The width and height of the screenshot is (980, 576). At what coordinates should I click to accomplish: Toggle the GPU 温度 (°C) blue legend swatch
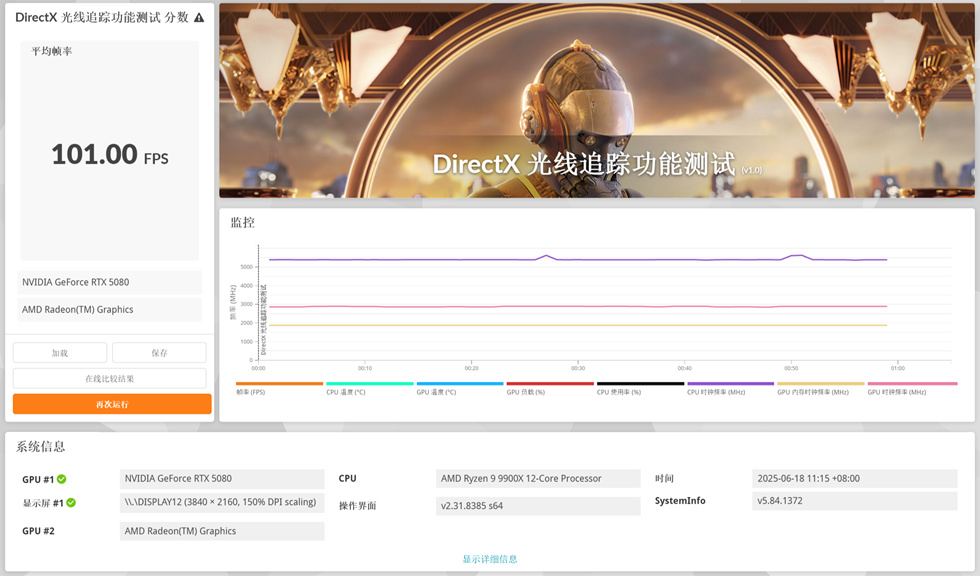coord(460,384)
